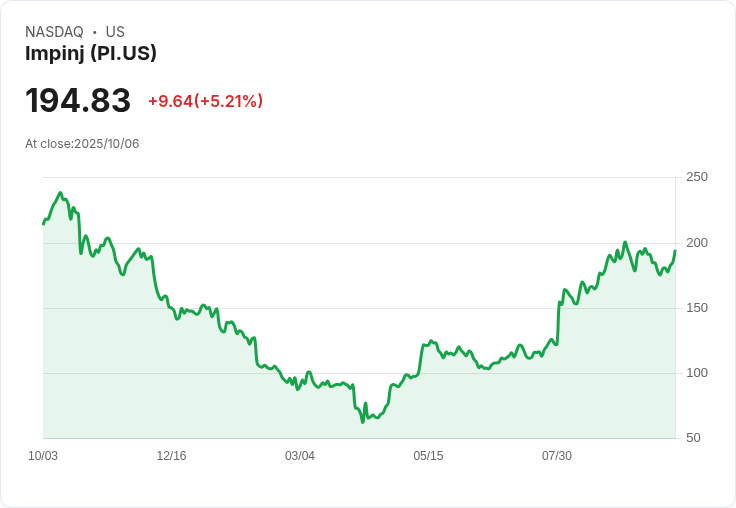Click the 10/03 date on the x-axis
736x508 pixels.
coord(43,456)
